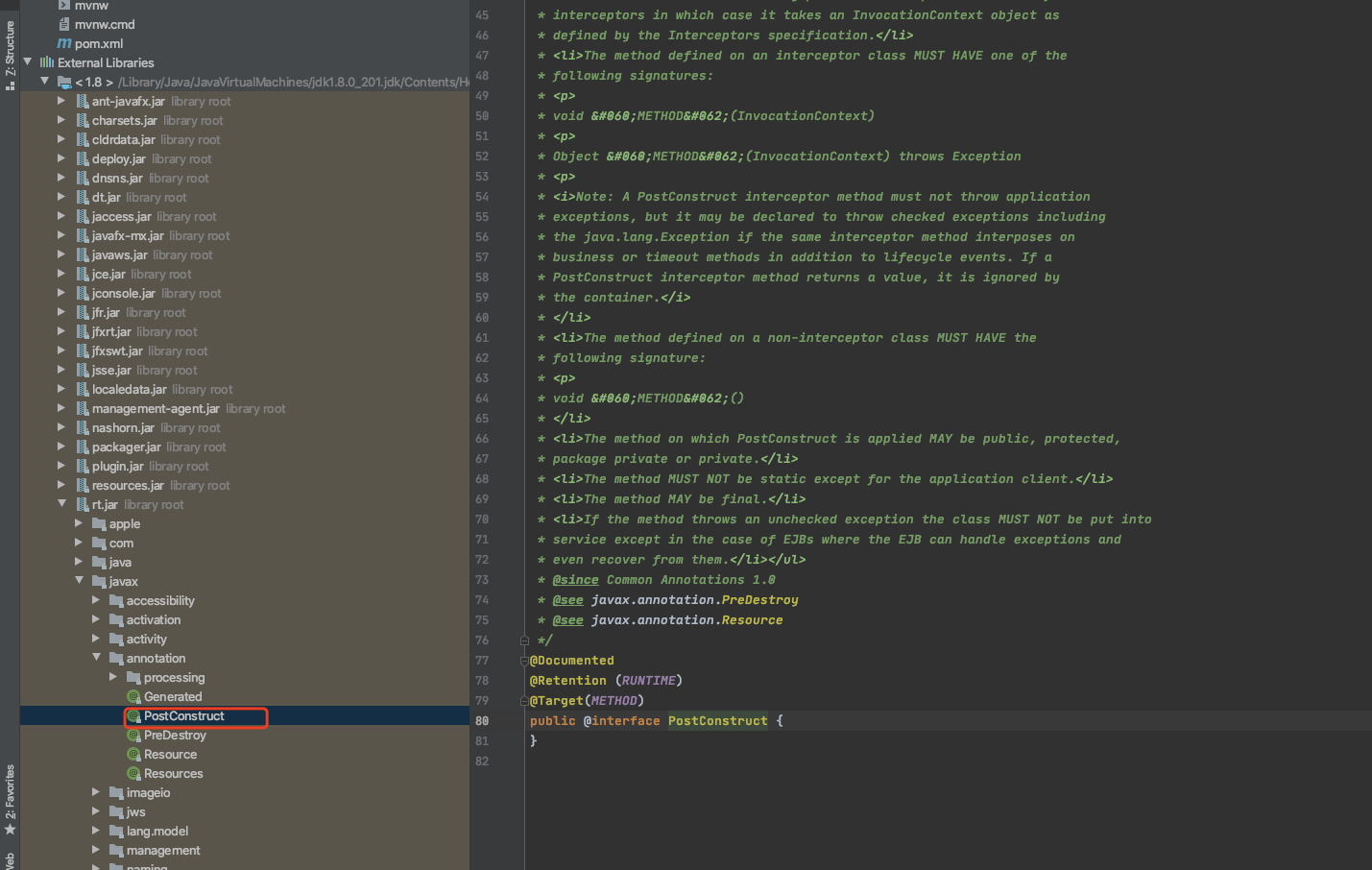Click the Resource annotation class icon
The image size is (1372, 870).
coord(134,755)
